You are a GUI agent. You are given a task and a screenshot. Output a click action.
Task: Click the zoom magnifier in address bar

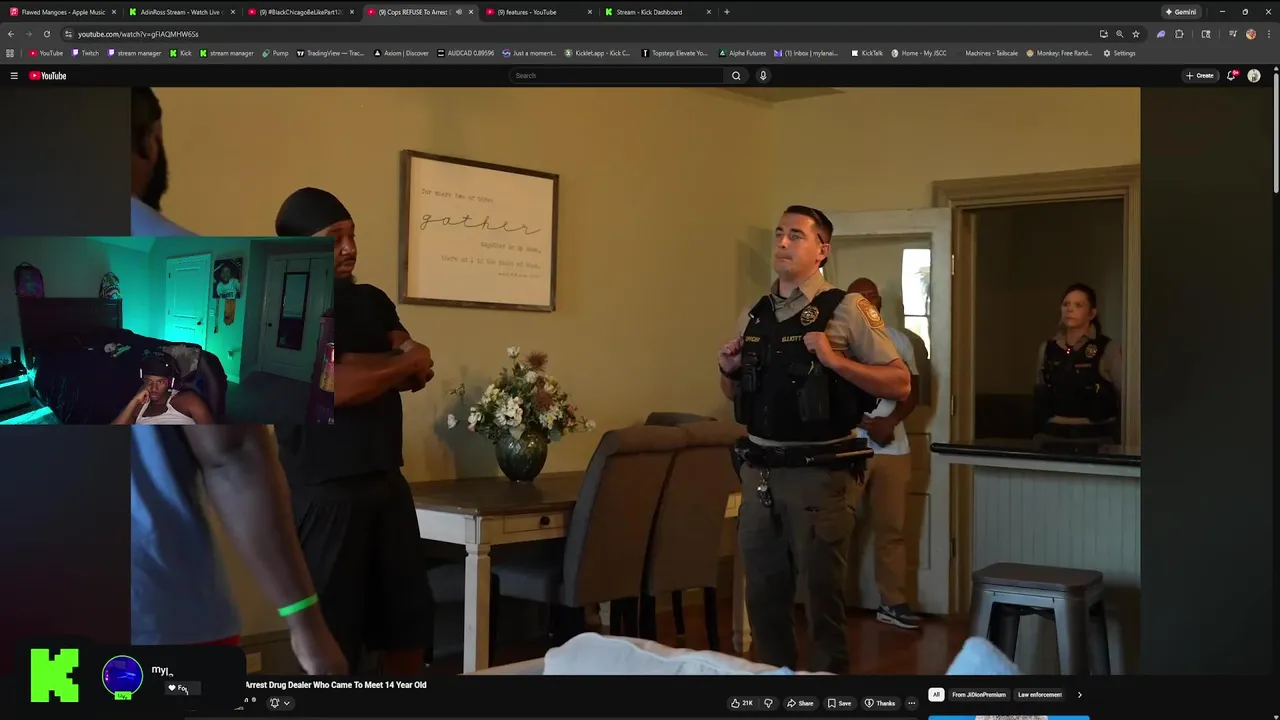[x=1119, y=34]
